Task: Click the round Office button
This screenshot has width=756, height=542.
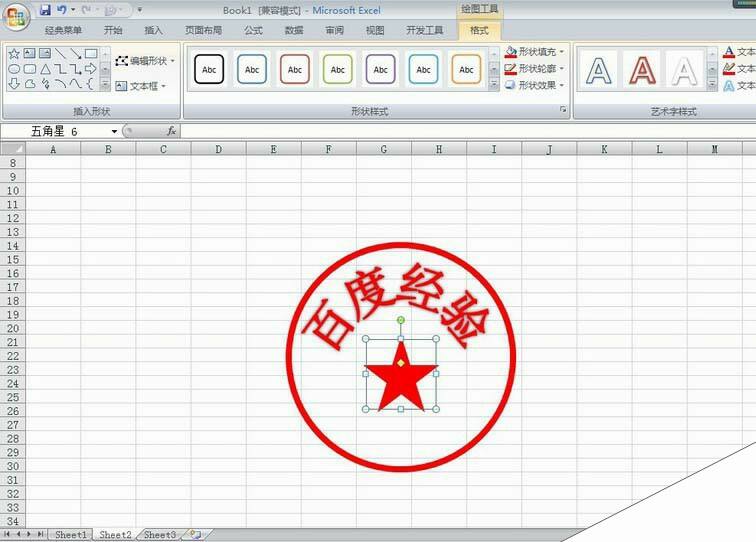Action: 16,17
